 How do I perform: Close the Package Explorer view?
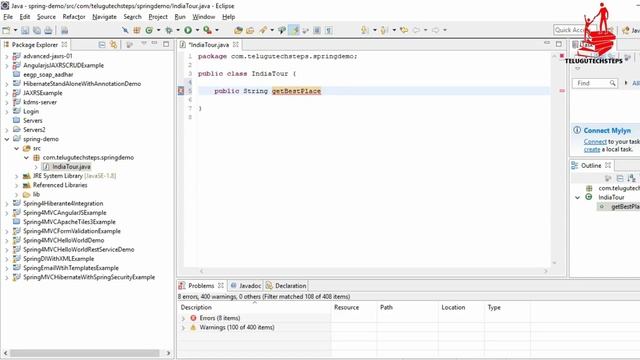(x=64, y=44)
